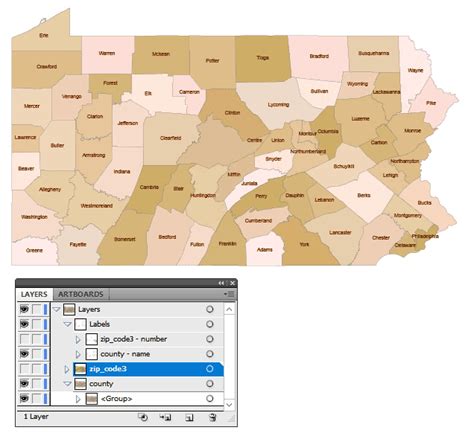
Task: Select the zip_code3 - number row
Action: coord(137,339)
